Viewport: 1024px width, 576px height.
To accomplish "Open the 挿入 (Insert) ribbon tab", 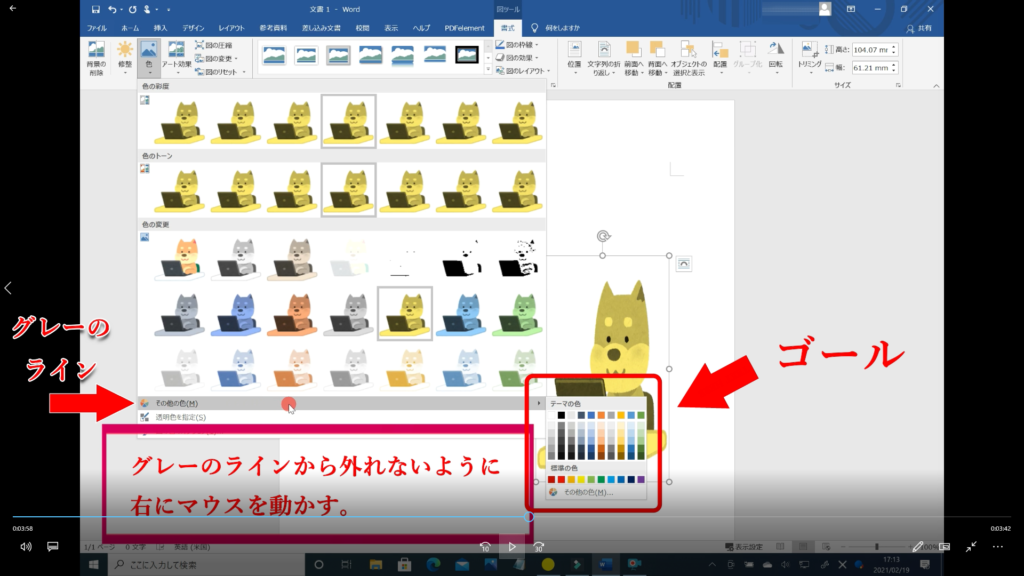I will tap(162, 28).
